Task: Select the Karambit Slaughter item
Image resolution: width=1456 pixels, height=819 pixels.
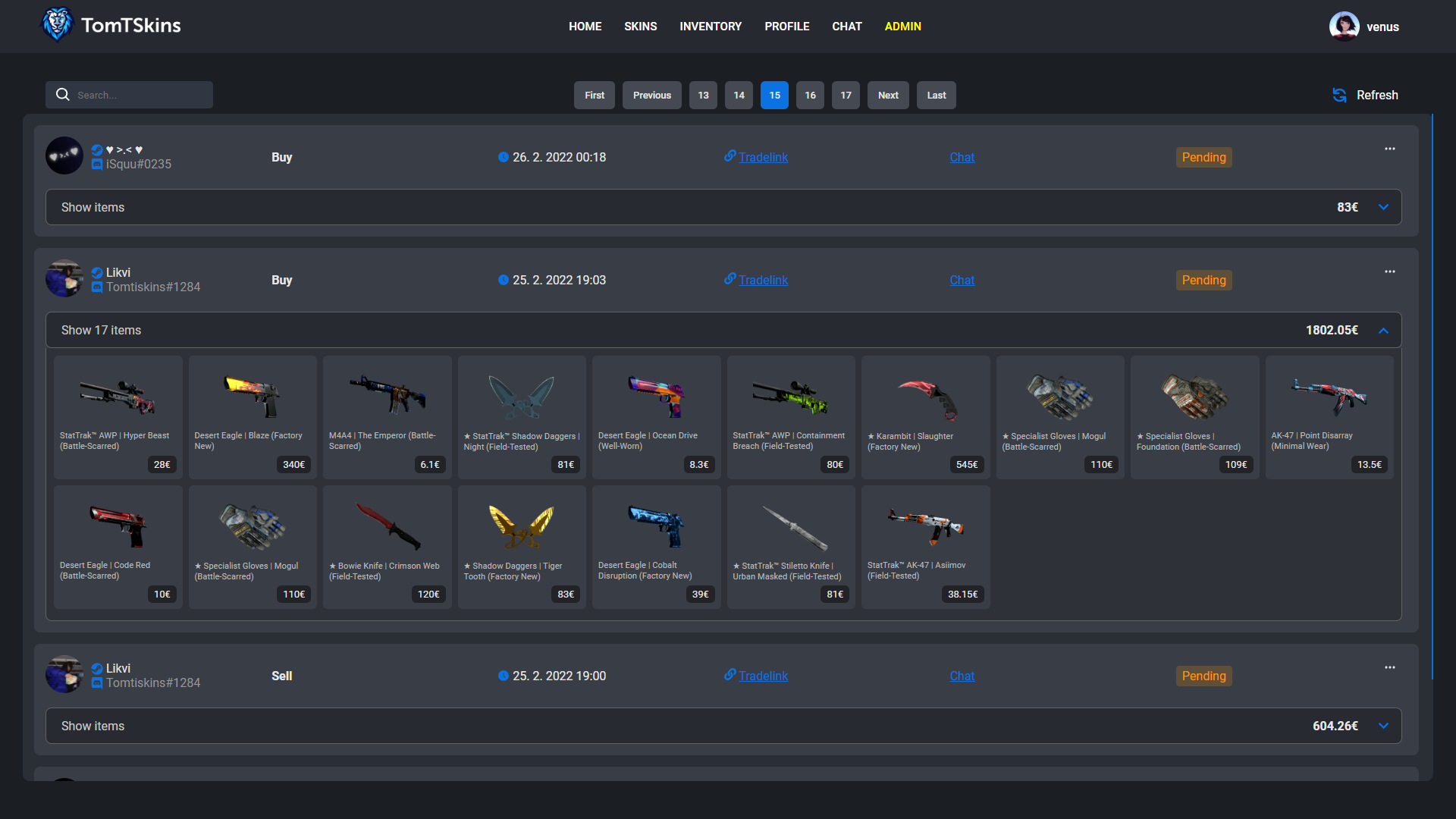Action: (x=926, y=417)
